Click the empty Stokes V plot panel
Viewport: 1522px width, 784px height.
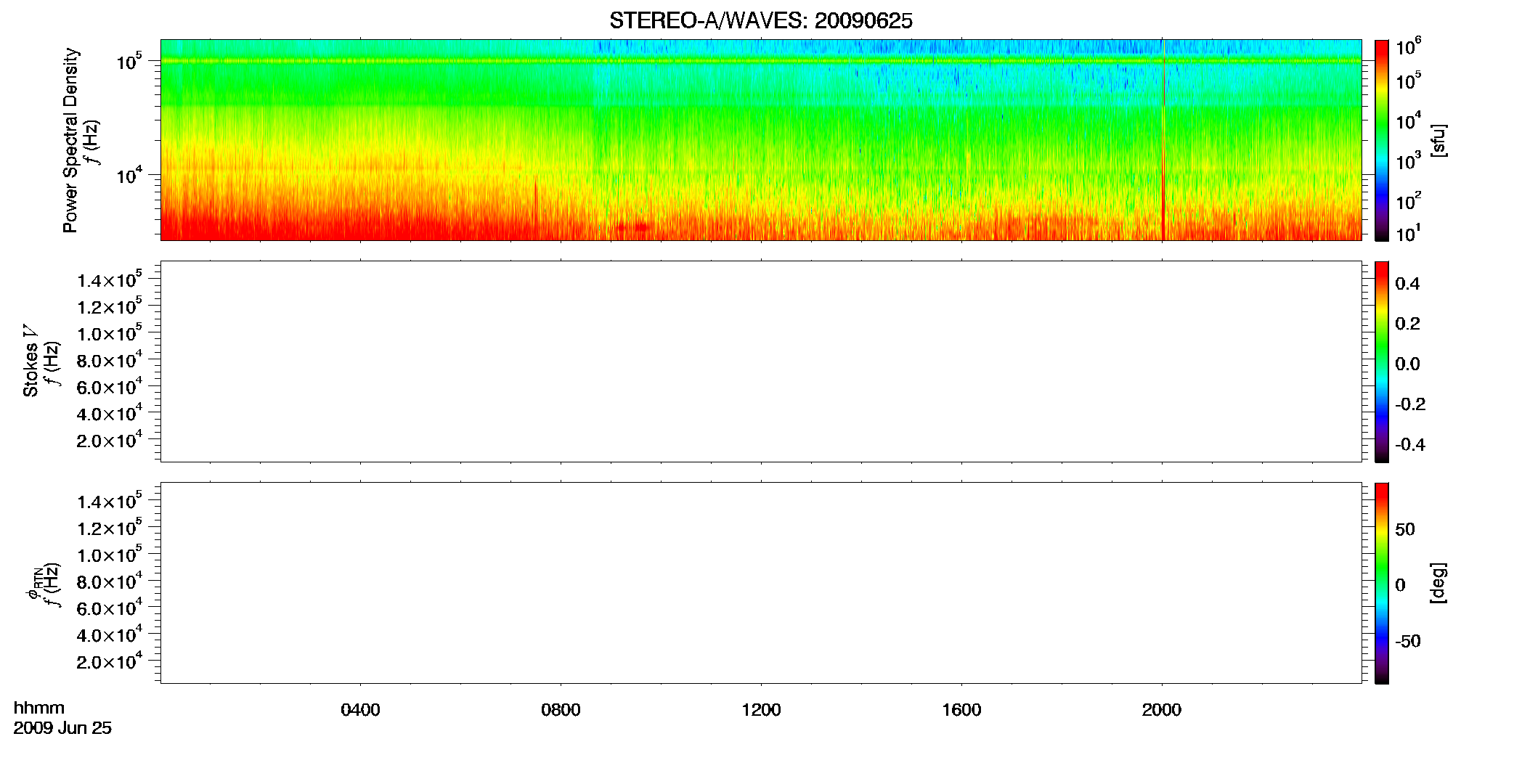tap(761, 362)
